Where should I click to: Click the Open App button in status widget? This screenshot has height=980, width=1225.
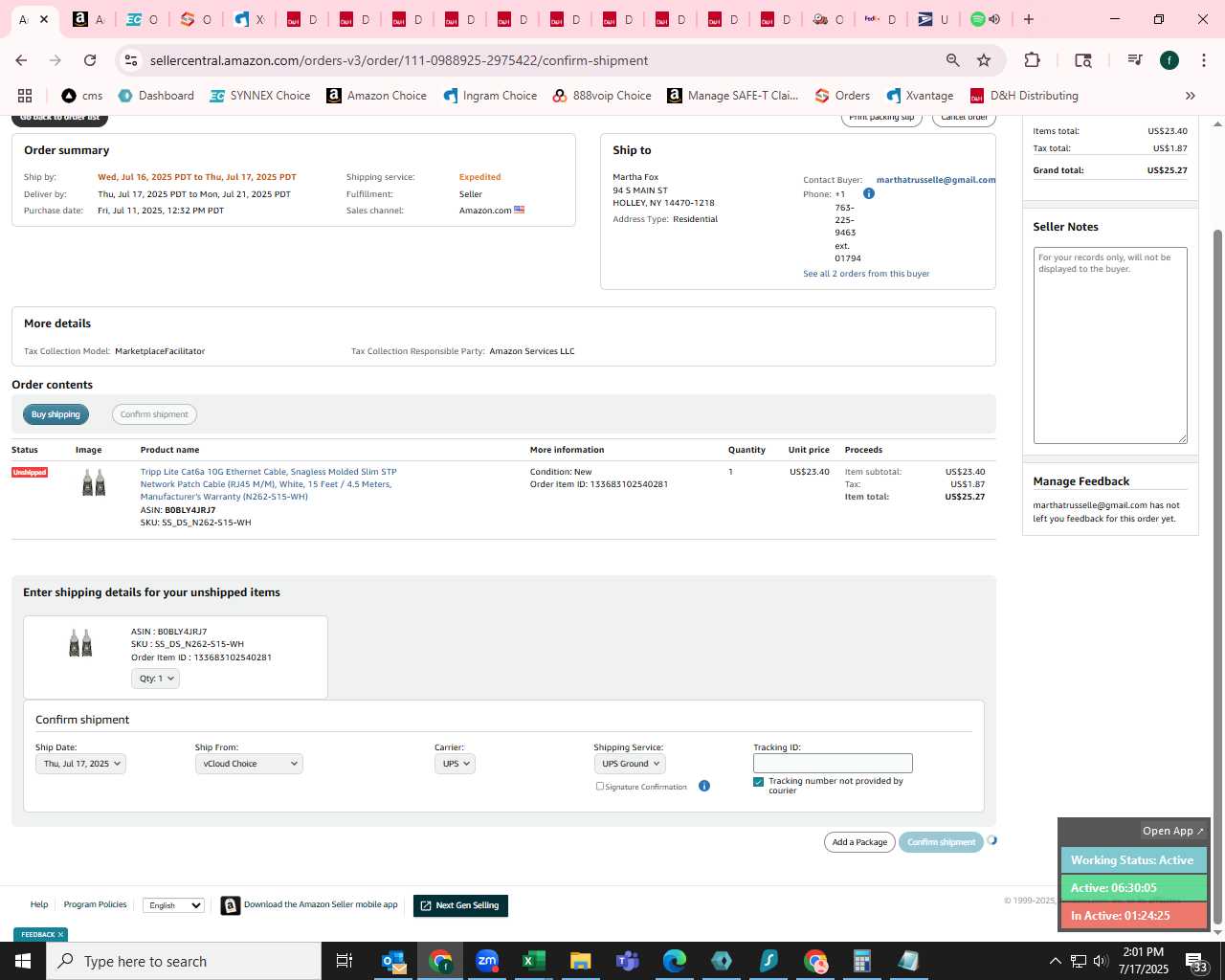[x=1173, y=831]
